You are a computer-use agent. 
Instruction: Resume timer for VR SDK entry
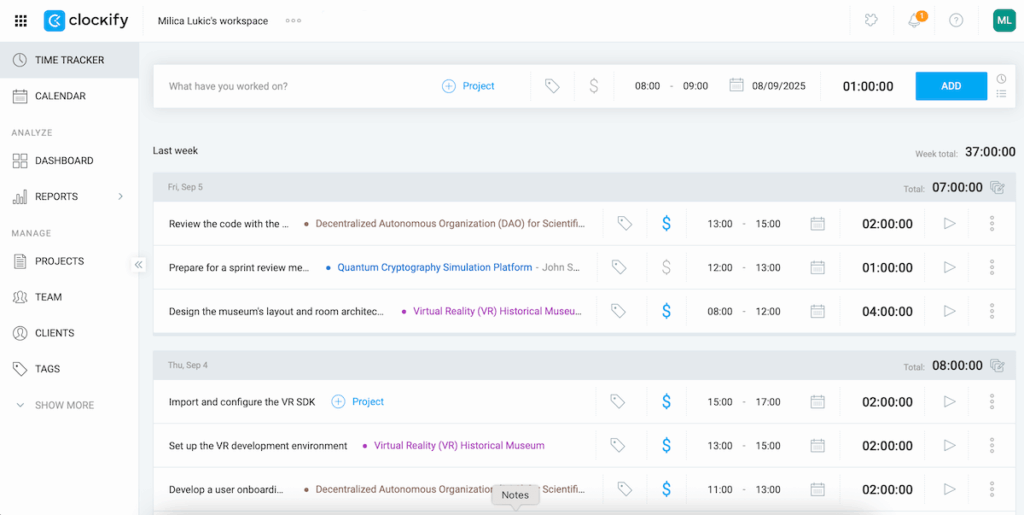950,401
